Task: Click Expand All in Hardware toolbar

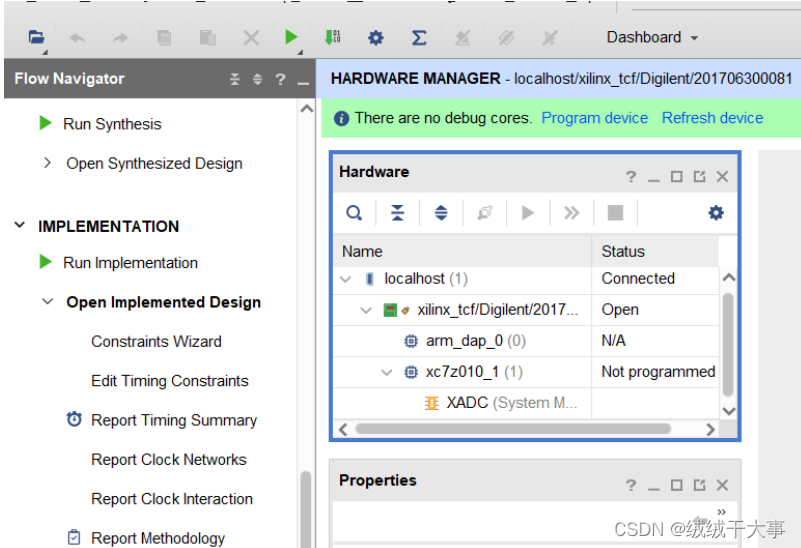Action: pos(441,212)
